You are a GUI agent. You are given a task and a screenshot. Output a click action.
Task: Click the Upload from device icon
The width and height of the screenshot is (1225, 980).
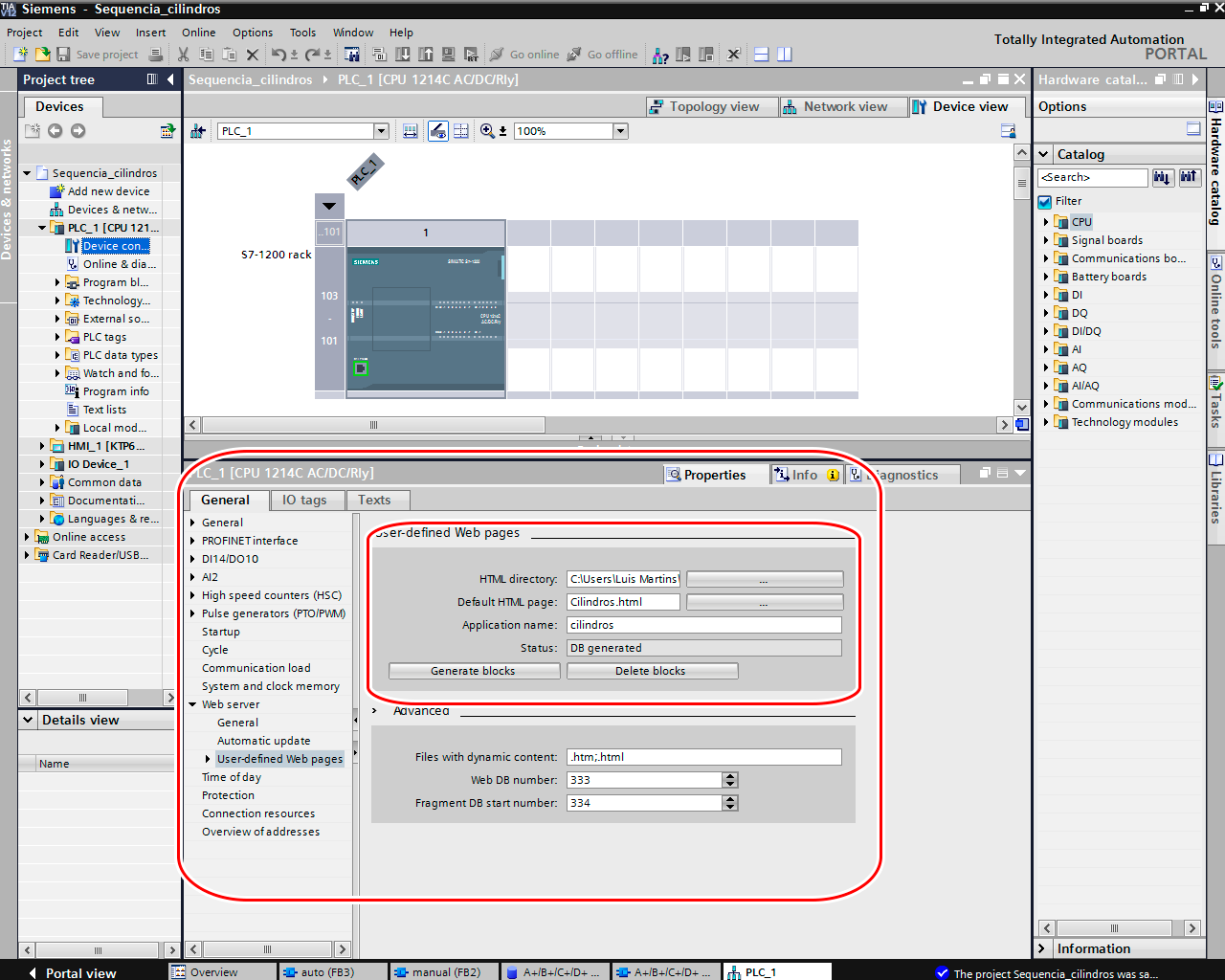[x=426, y=55]
